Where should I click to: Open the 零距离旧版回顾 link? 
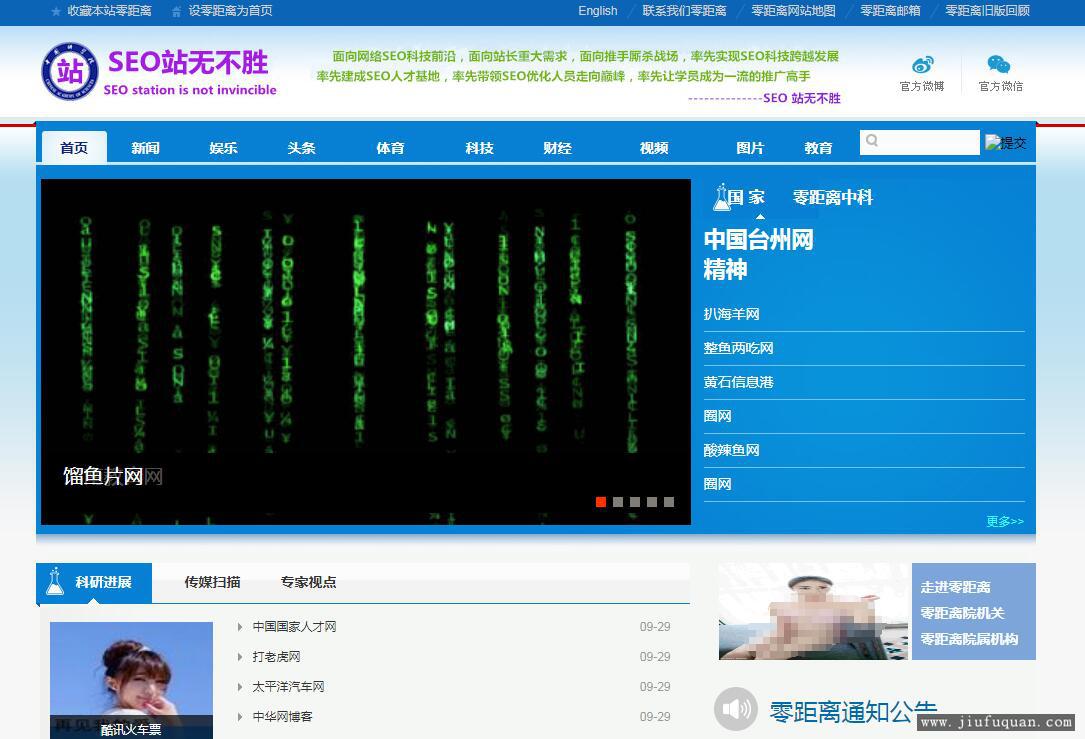987,11
